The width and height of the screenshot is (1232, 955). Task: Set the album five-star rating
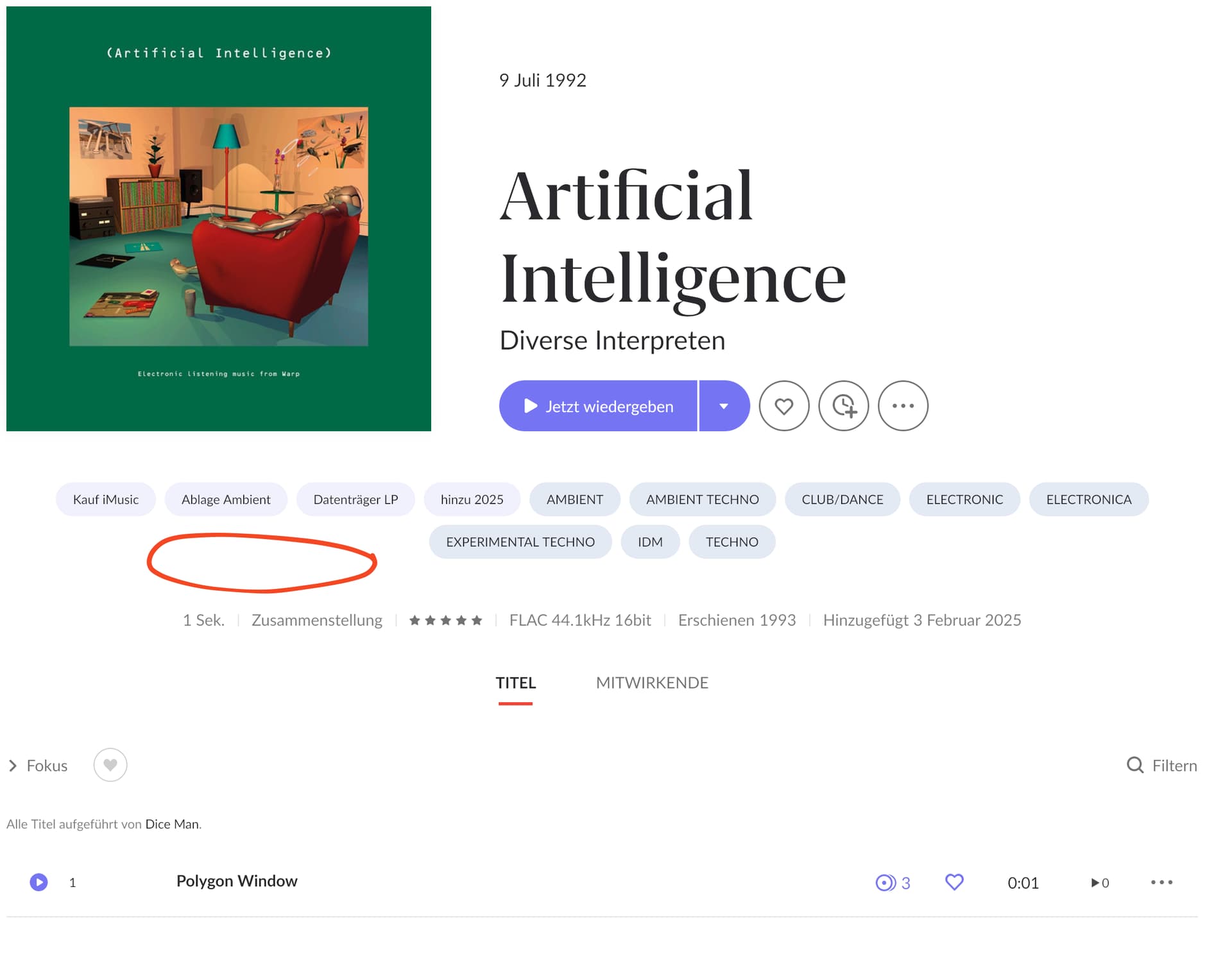tap(445, 620)
